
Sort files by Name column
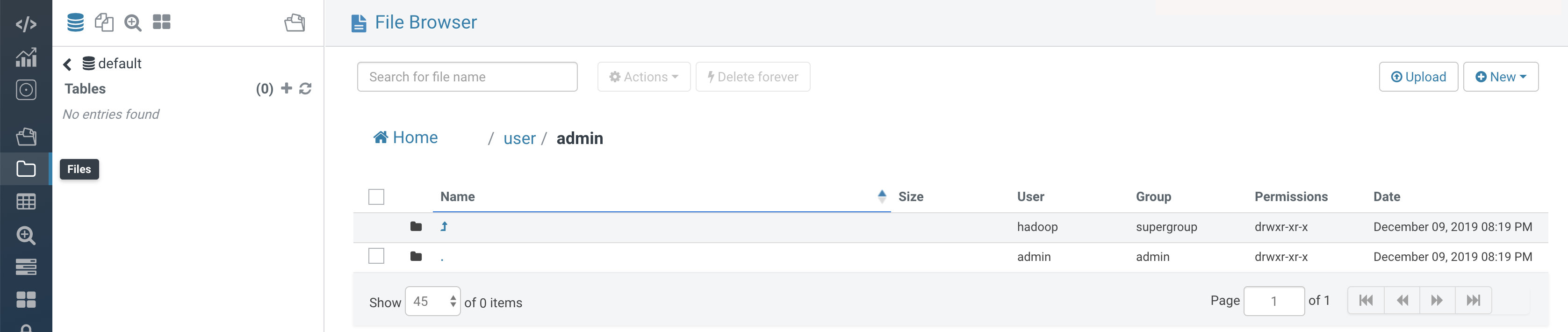(458, 197)
